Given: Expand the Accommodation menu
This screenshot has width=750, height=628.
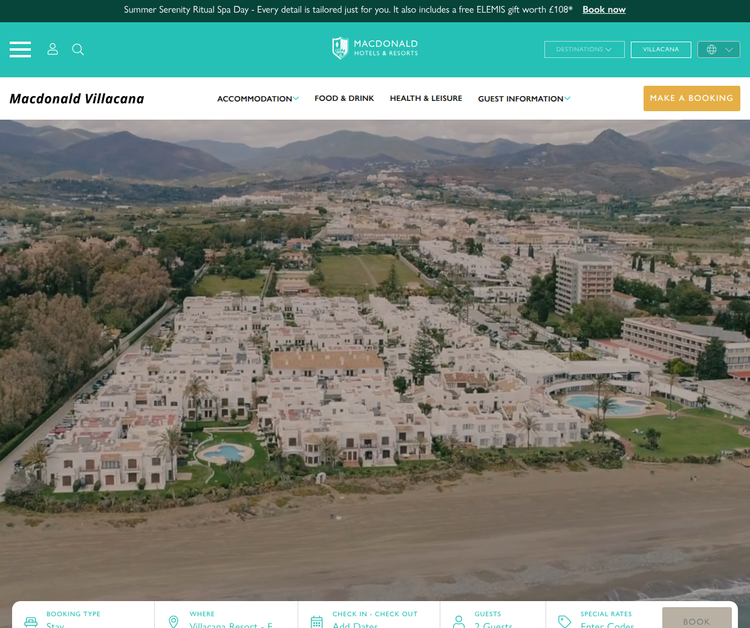Looking at the screenshot, I should click(x=258, y=99).
